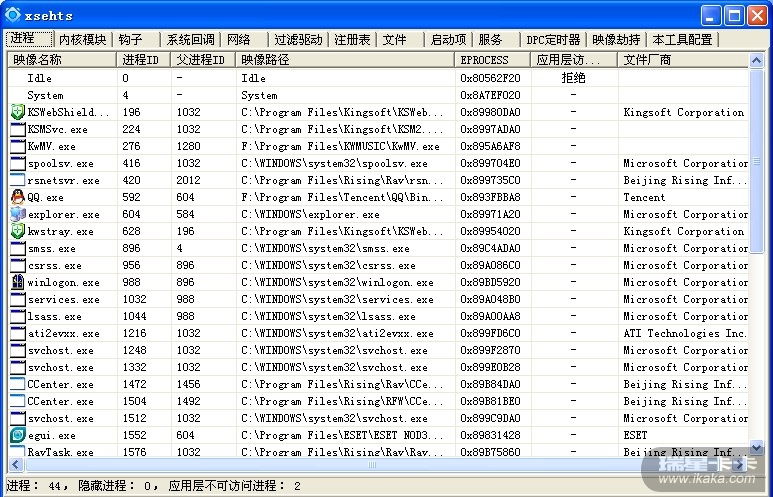Click the spoolsv.exe window icon
Screen dimensions: 773x497
(18, 163)
